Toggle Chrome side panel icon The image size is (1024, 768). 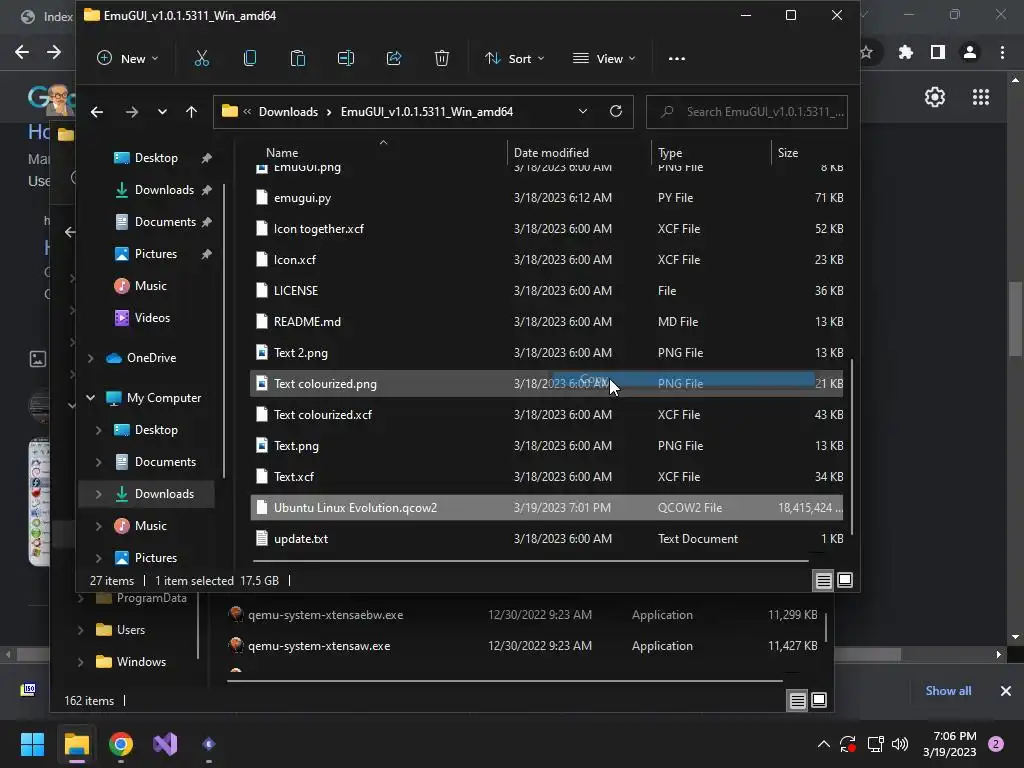coord(938,52)
